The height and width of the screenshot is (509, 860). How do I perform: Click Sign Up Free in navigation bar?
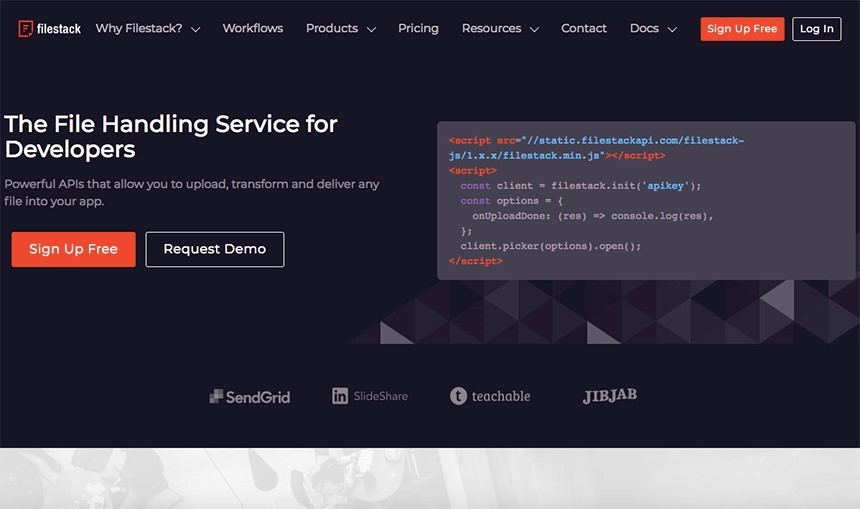pos(742,29)
